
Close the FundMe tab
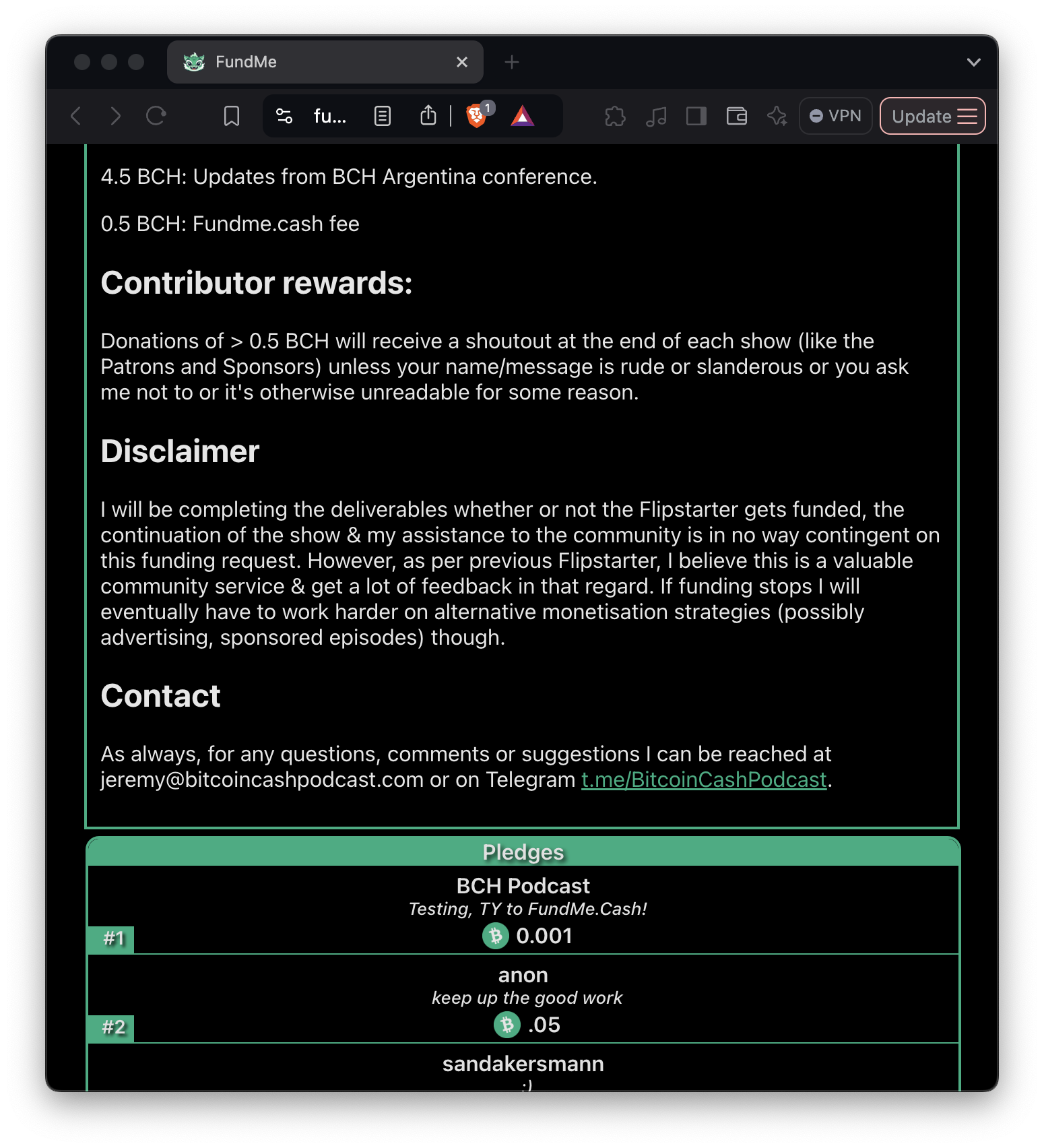point(462,62)
